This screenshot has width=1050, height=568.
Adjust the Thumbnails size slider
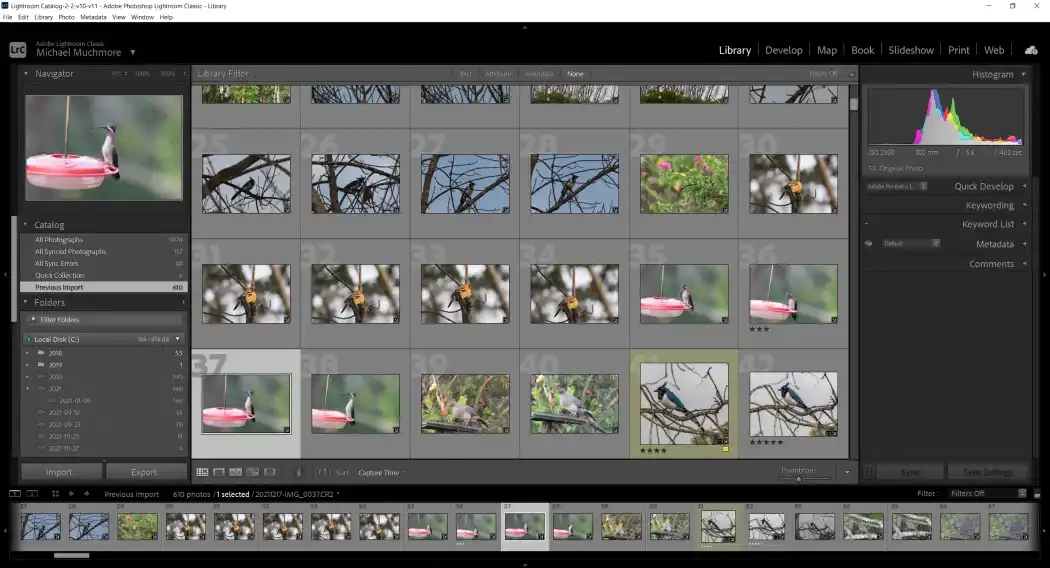click(798, 477)
